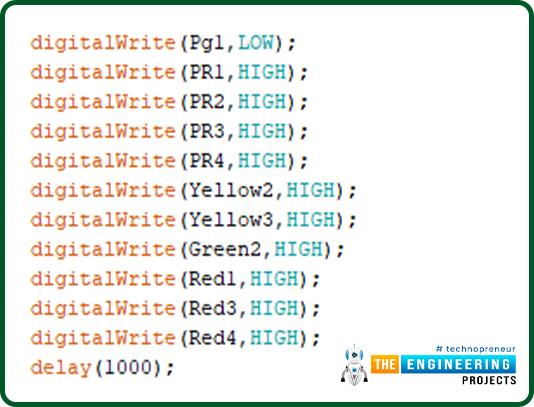
Task: Click the HIGH constant on PR2 line
Action: tap(262, 102)
